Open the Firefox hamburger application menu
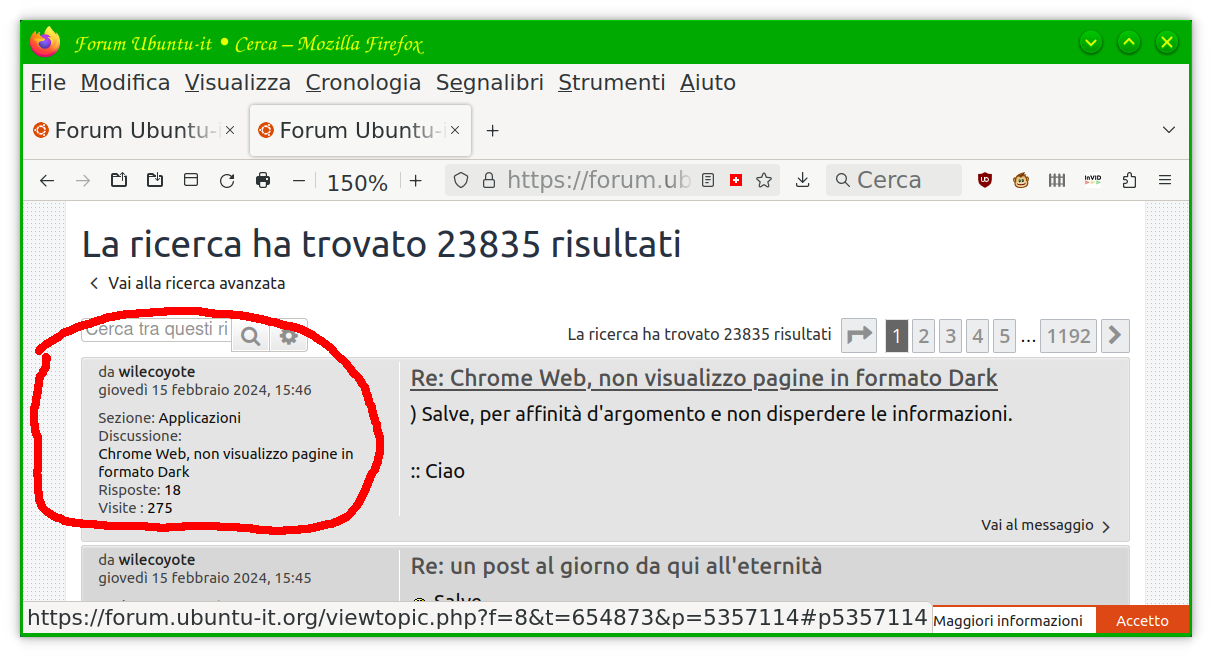1212x657 pixels. 1165,181
